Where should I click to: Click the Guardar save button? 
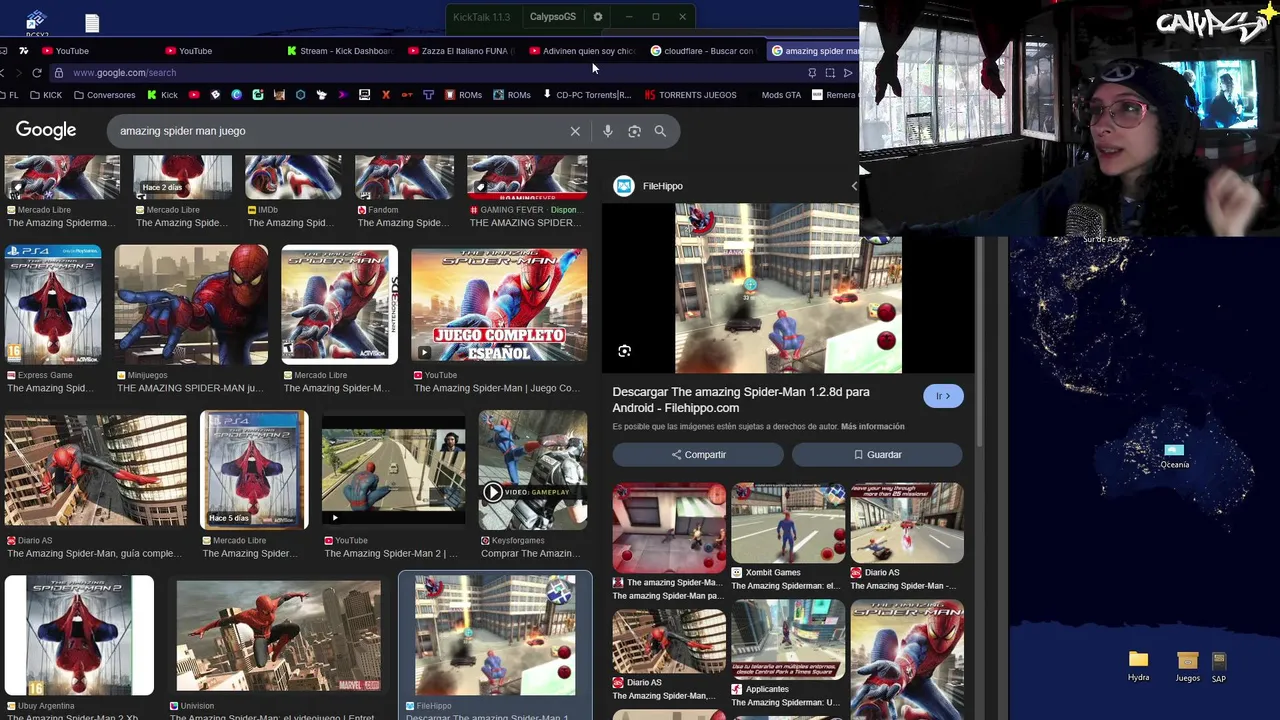click(877, 455)
